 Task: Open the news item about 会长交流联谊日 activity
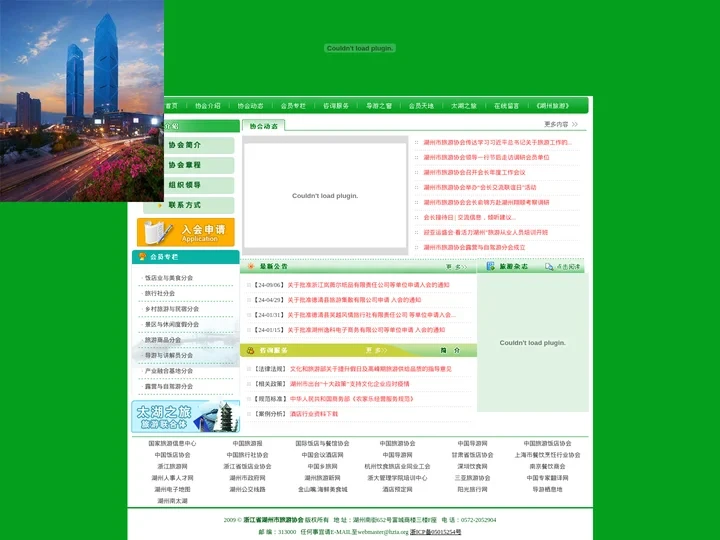pos(480,187)
